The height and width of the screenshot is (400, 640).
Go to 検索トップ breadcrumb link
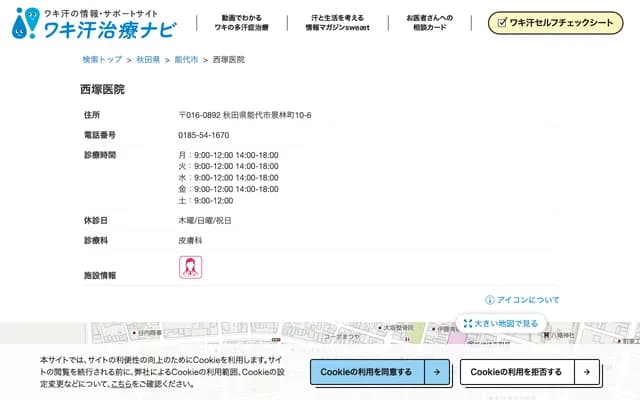(103, 60)
